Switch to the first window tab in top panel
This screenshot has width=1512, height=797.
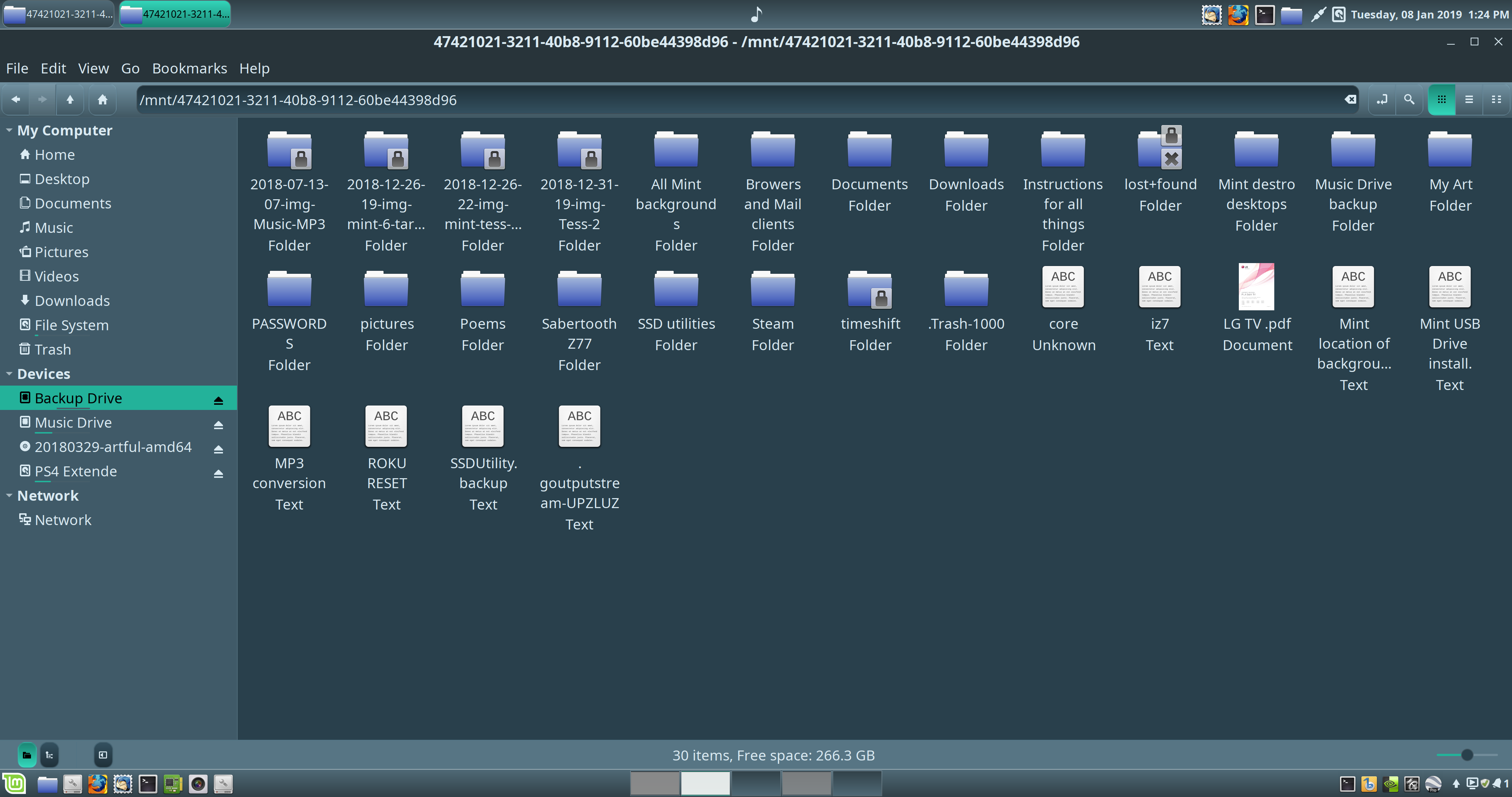pos(58,14)
